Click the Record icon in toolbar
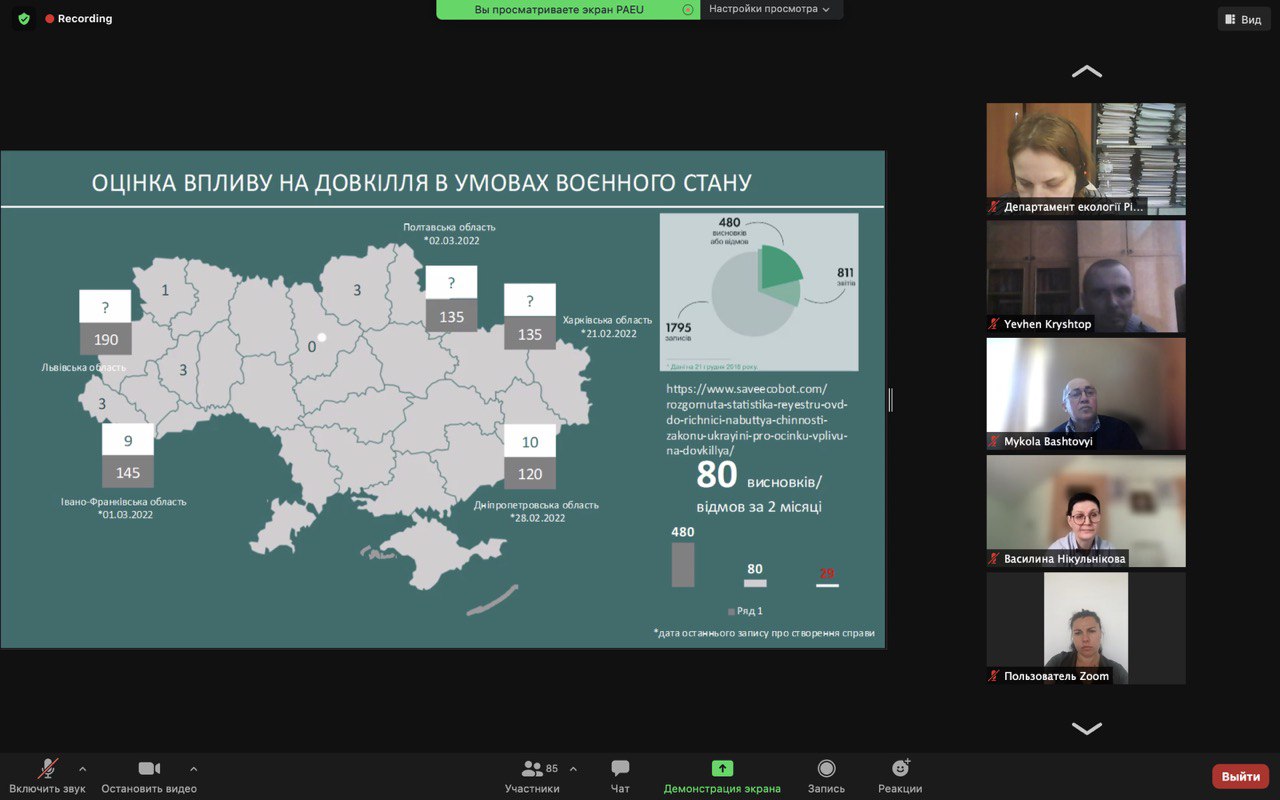Viewport: 1280px width, 800px height. click(826, 769)
